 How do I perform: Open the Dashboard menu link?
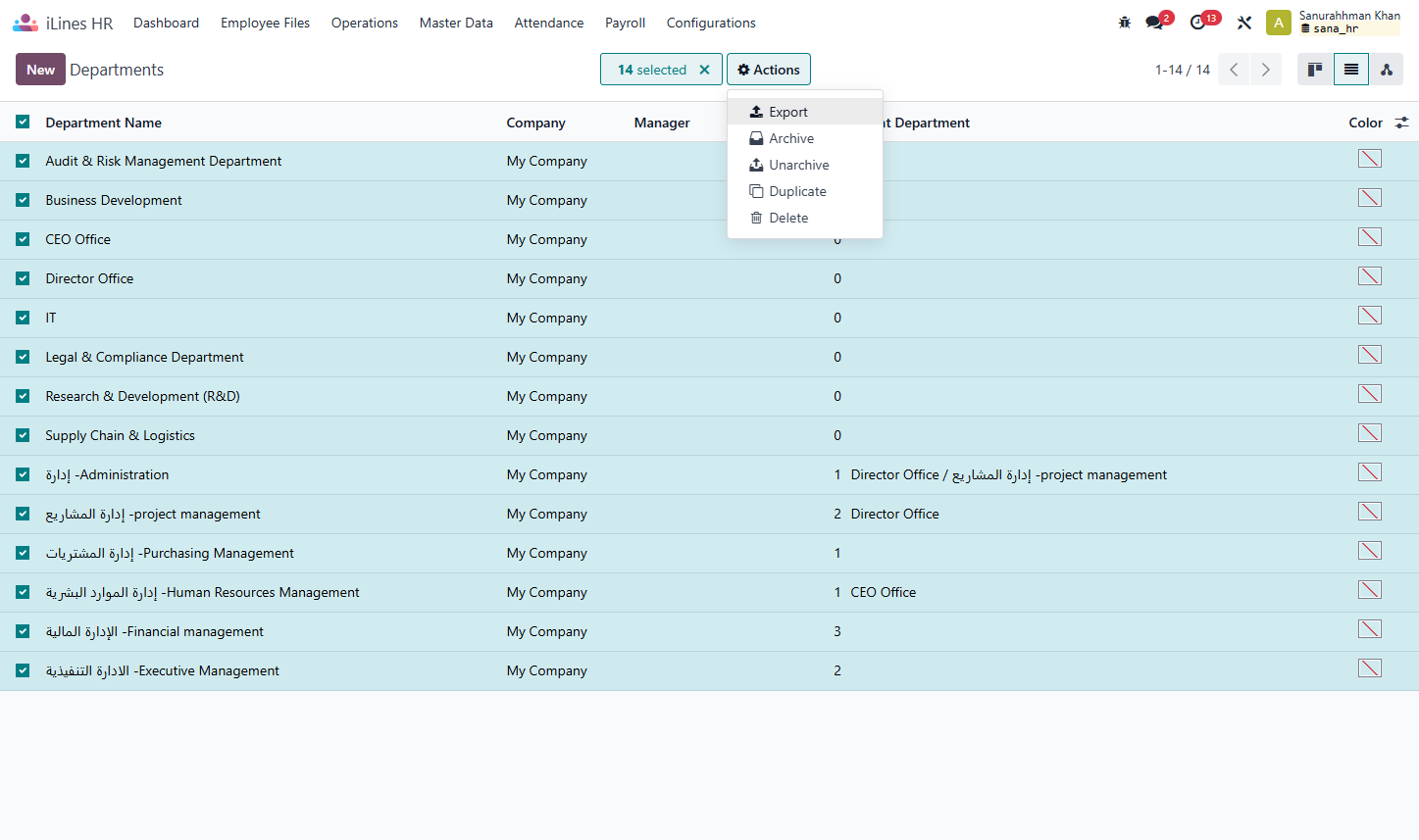[166, 23]
